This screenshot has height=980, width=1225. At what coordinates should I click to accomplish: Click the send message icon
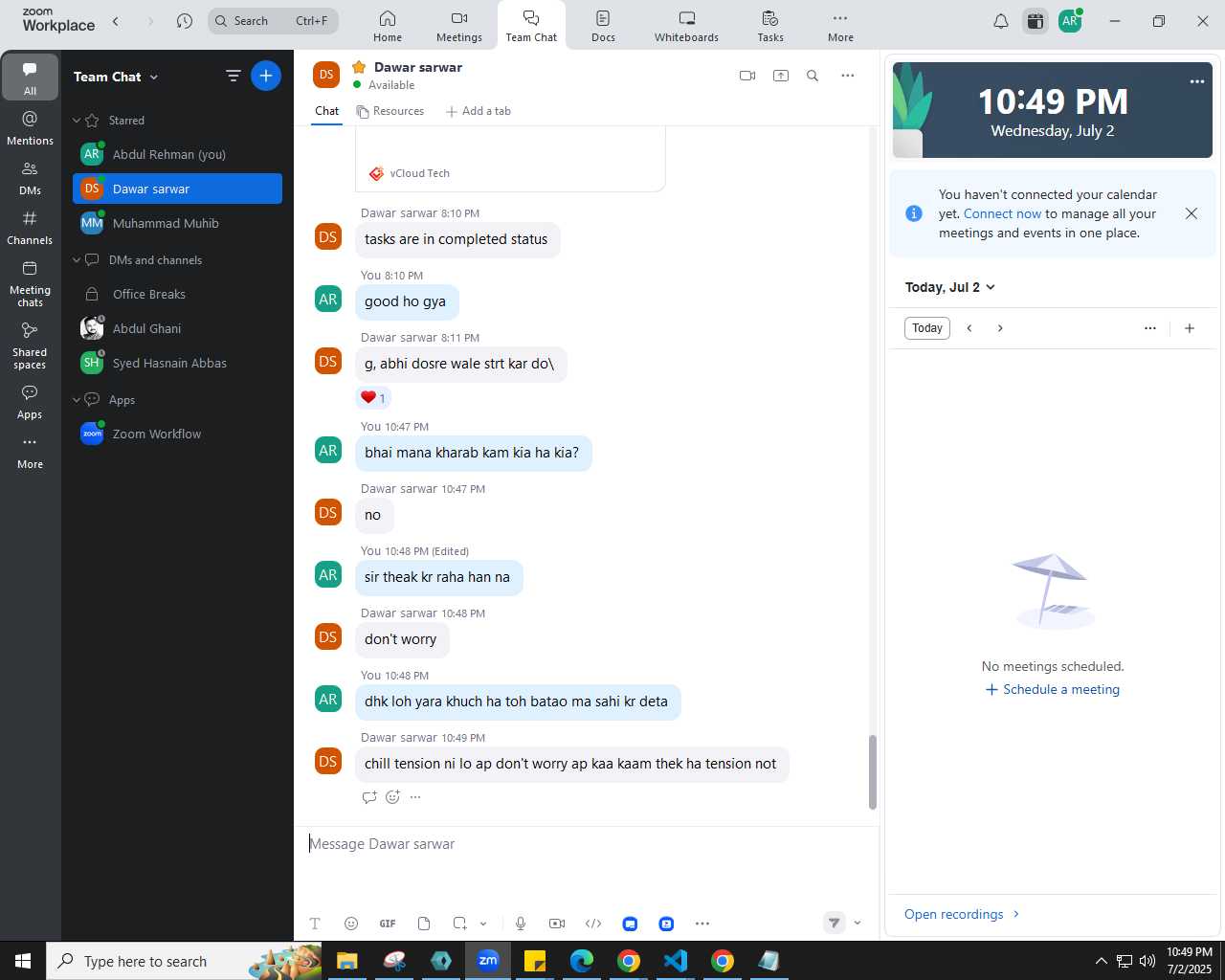coord(835,923)
